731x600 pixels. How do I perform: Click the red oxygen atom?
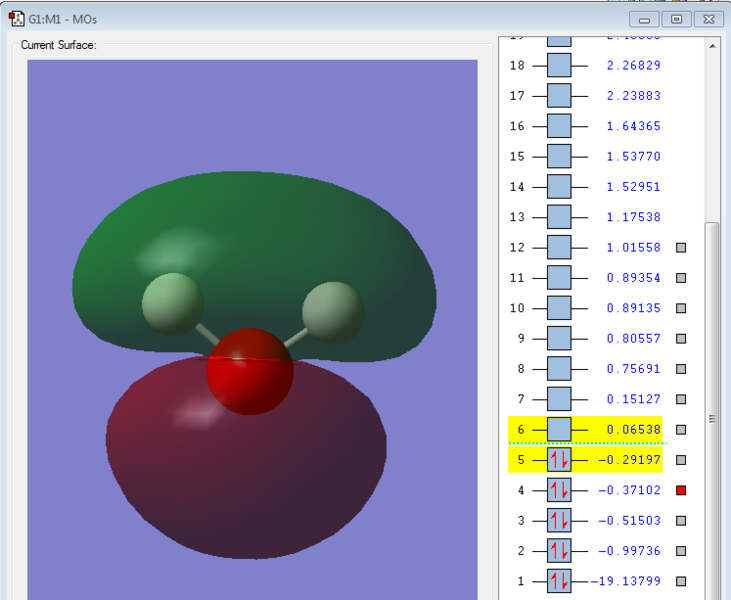click(x=249, y=371)
